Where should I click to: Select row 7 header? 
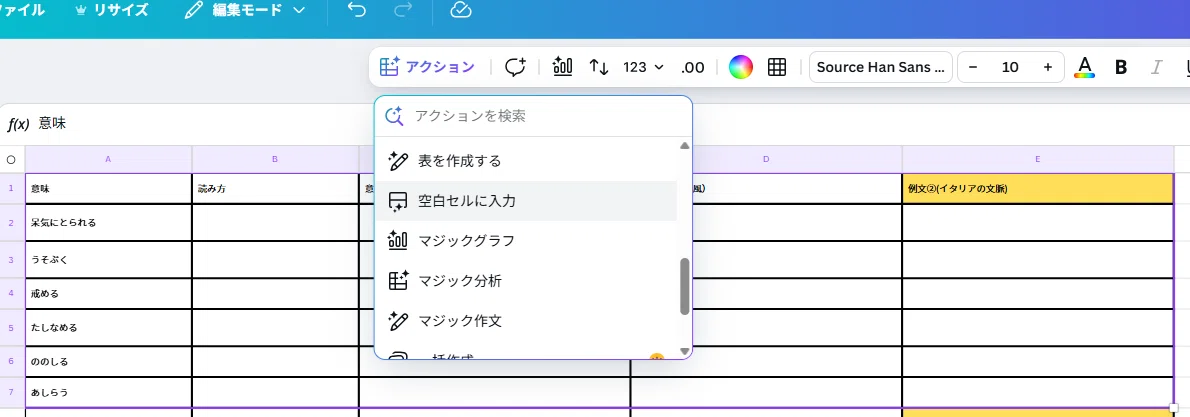coord(11,393)
